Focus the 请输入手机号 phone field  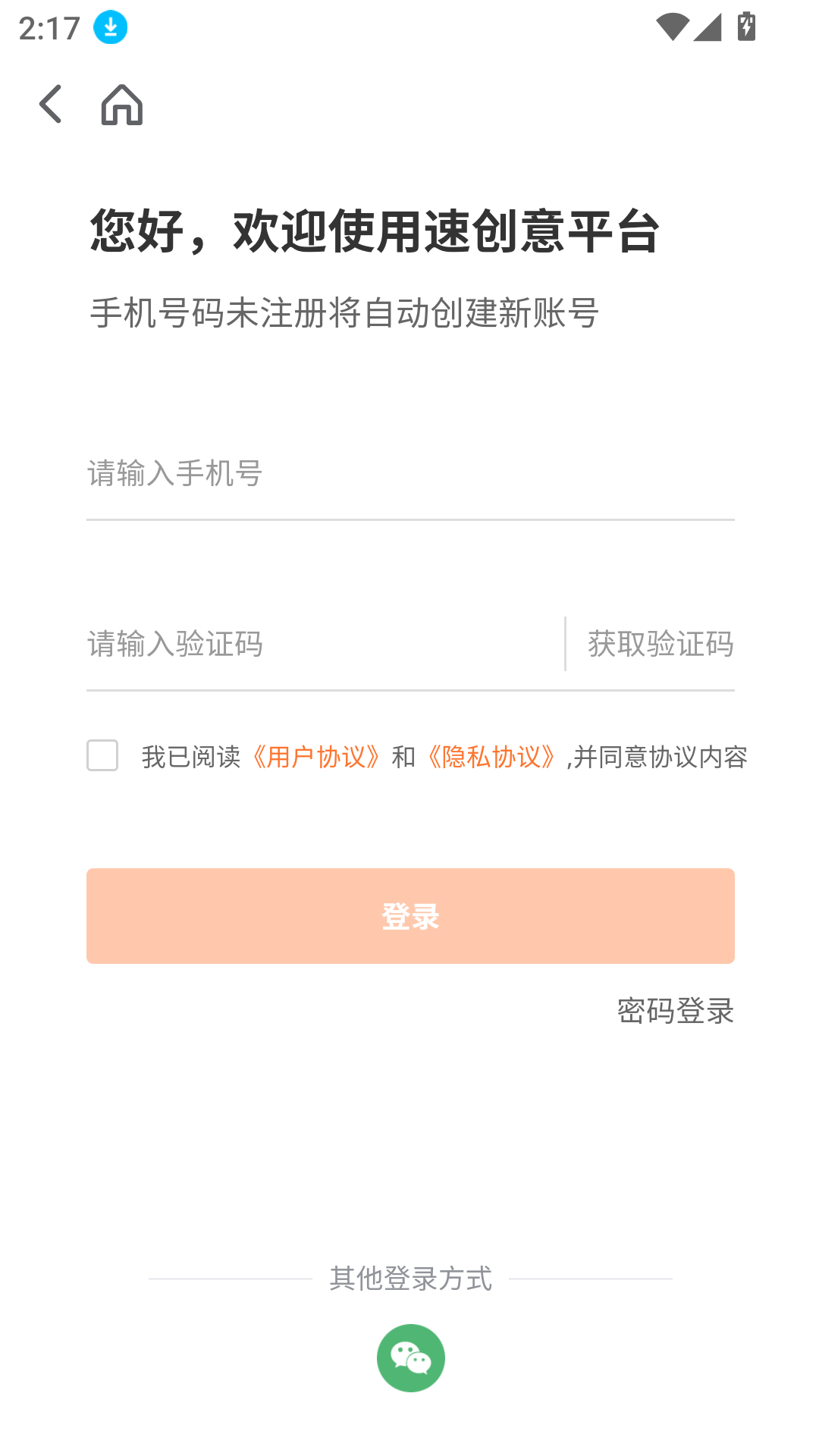coord(409,474)
